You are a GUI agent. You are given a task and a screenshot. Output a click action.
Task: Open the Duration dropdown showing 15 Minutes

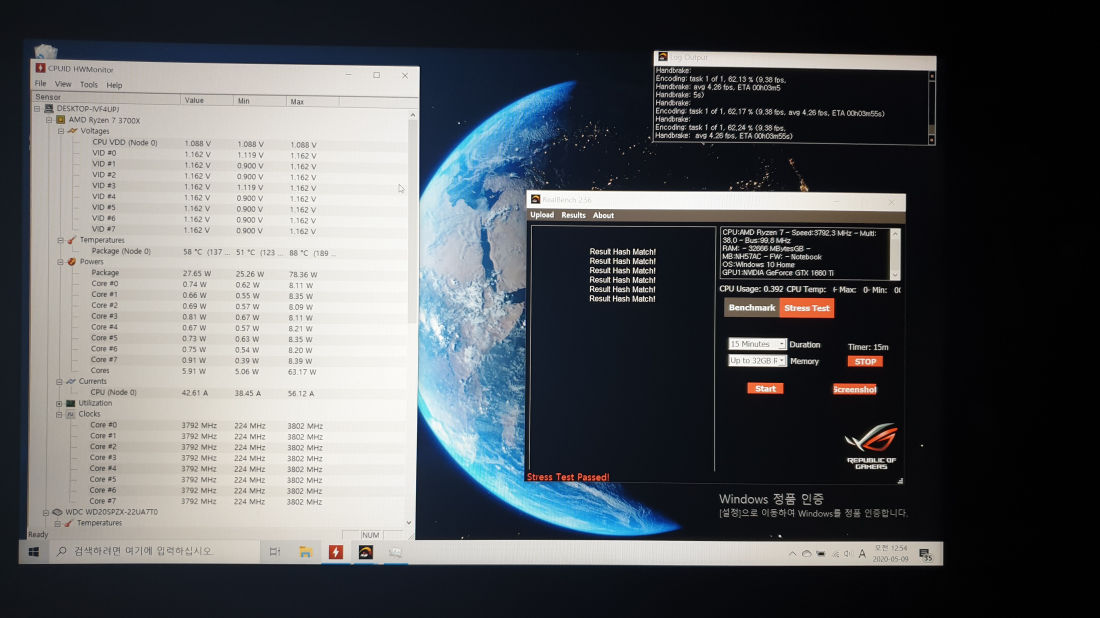click(757, 344)
